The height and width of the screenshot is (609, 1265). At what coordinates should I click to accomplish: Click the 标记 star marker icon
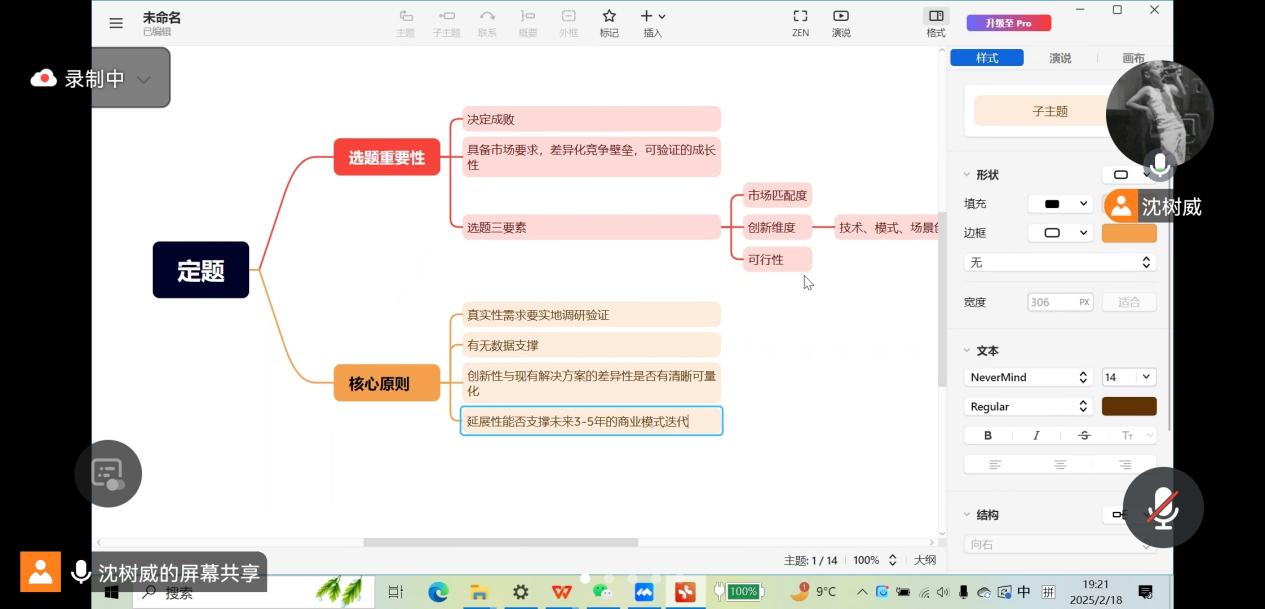click(x=608, y=22)
